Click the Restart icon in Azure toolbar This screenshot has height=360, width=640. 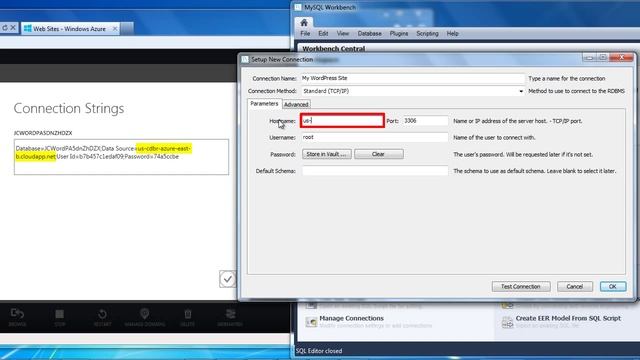(102, 314)
